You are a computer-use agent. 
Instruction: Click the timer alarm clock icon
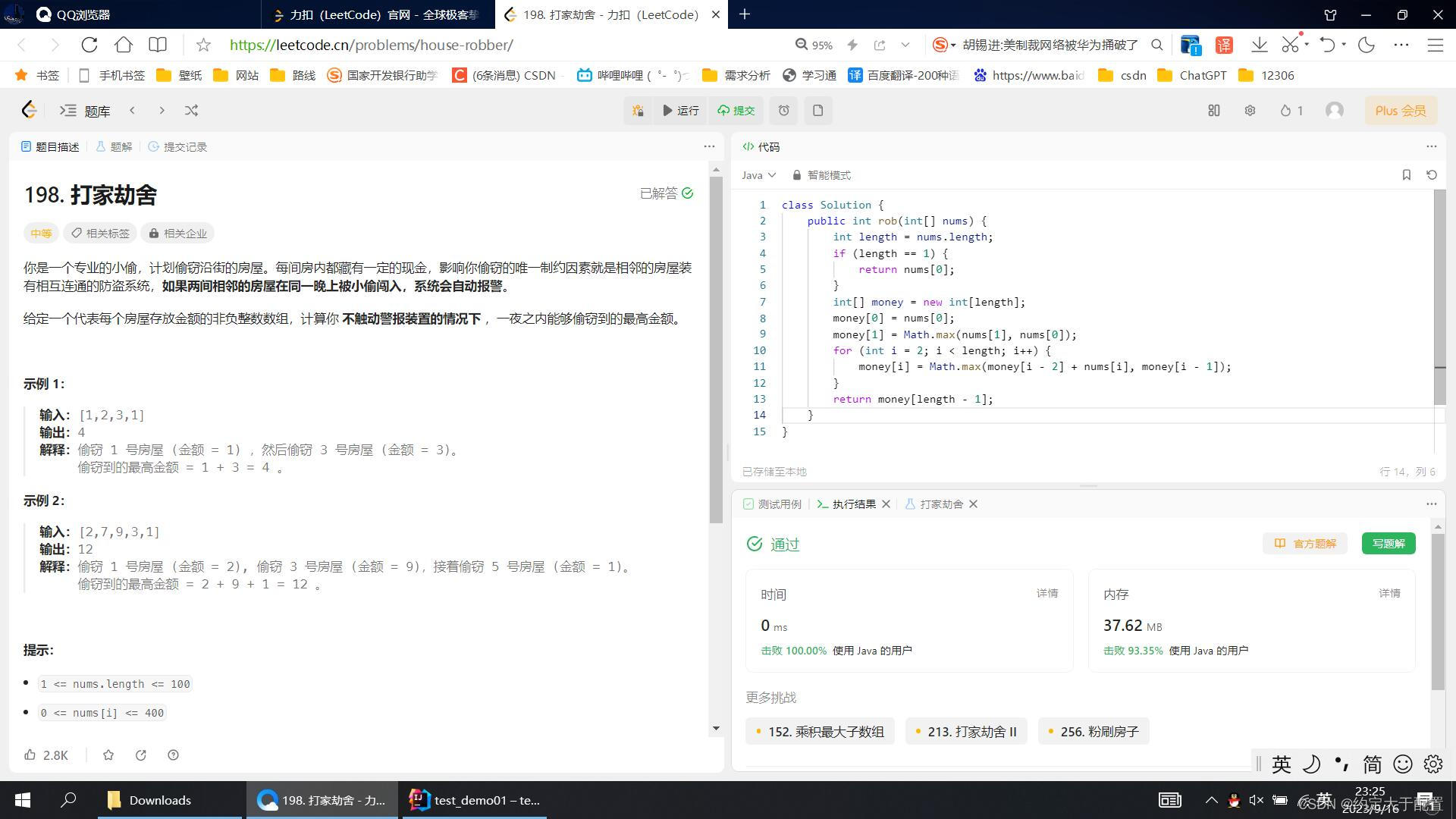(x=783, y=111)
